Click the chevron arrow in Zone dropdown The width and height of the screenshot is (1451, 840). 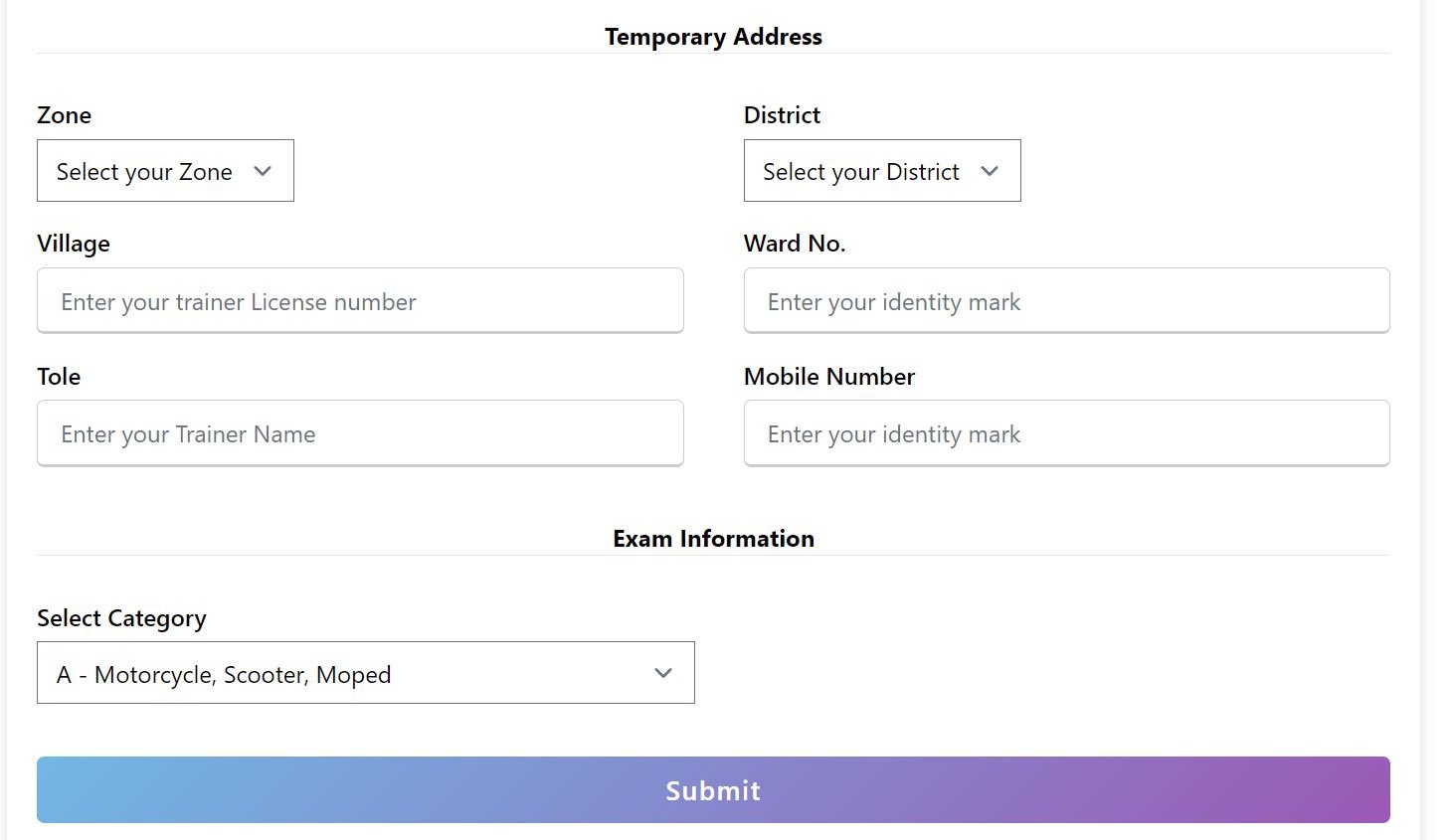pyautogui.click(x=263, y=171)
